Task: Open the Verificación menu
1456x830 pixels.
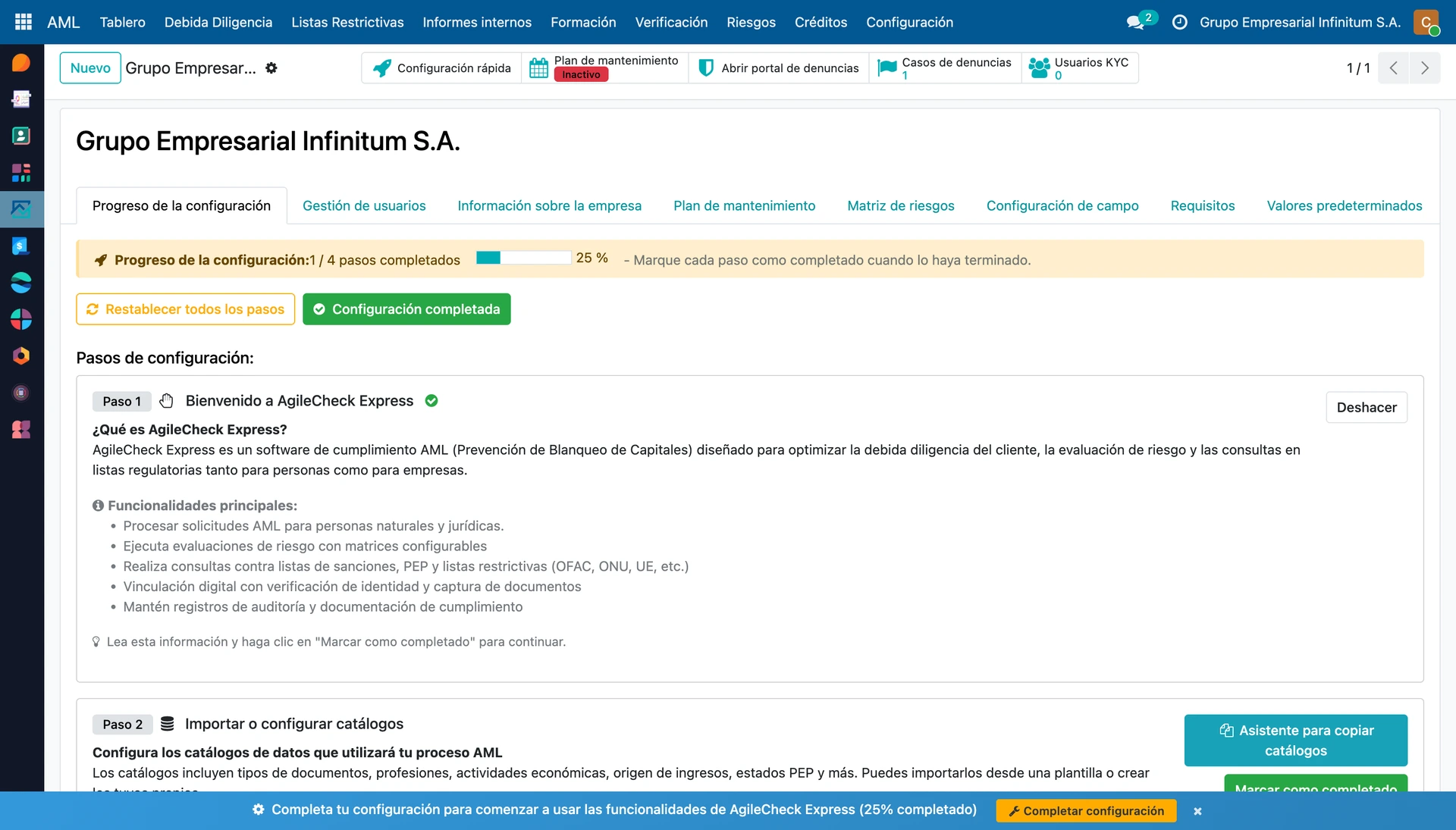Action: 671,22
